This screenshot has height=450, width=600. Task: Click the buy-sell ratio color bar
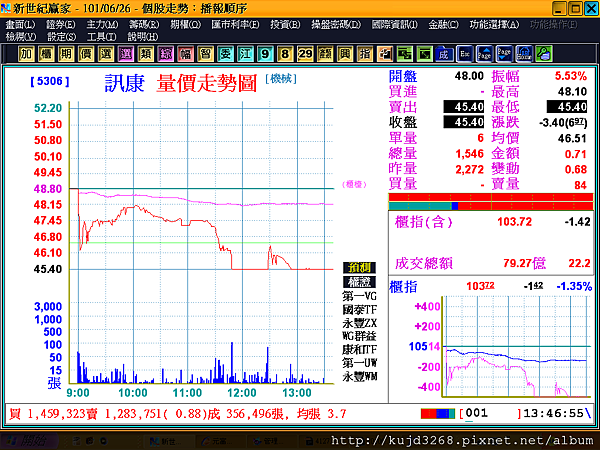click(491, 202)
